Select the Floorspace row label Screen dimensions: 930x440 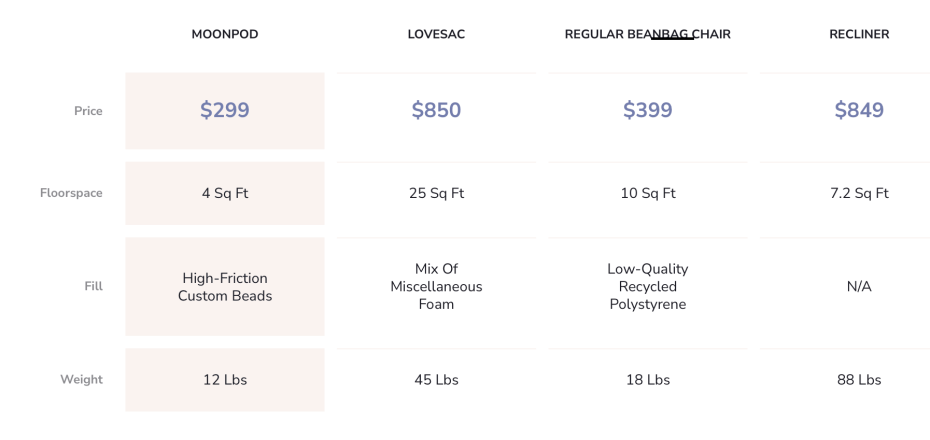point(71,193)
